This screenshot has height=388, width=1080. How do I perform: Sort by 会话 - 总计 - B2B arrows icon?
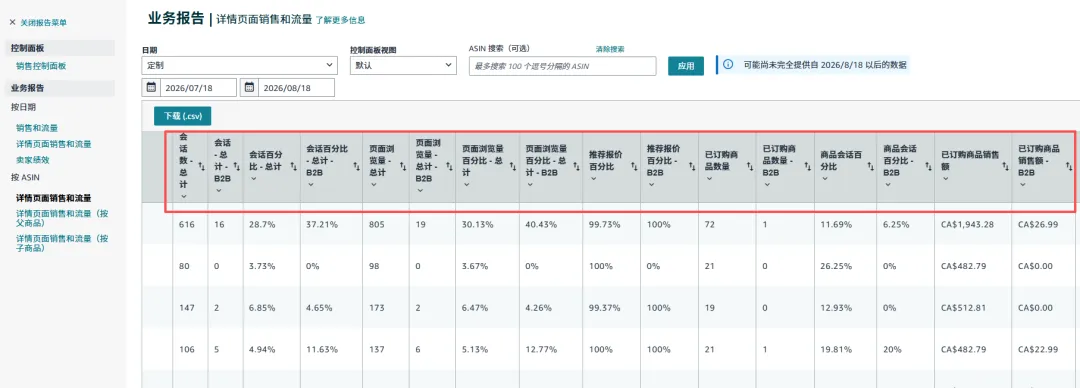point(237,166)
